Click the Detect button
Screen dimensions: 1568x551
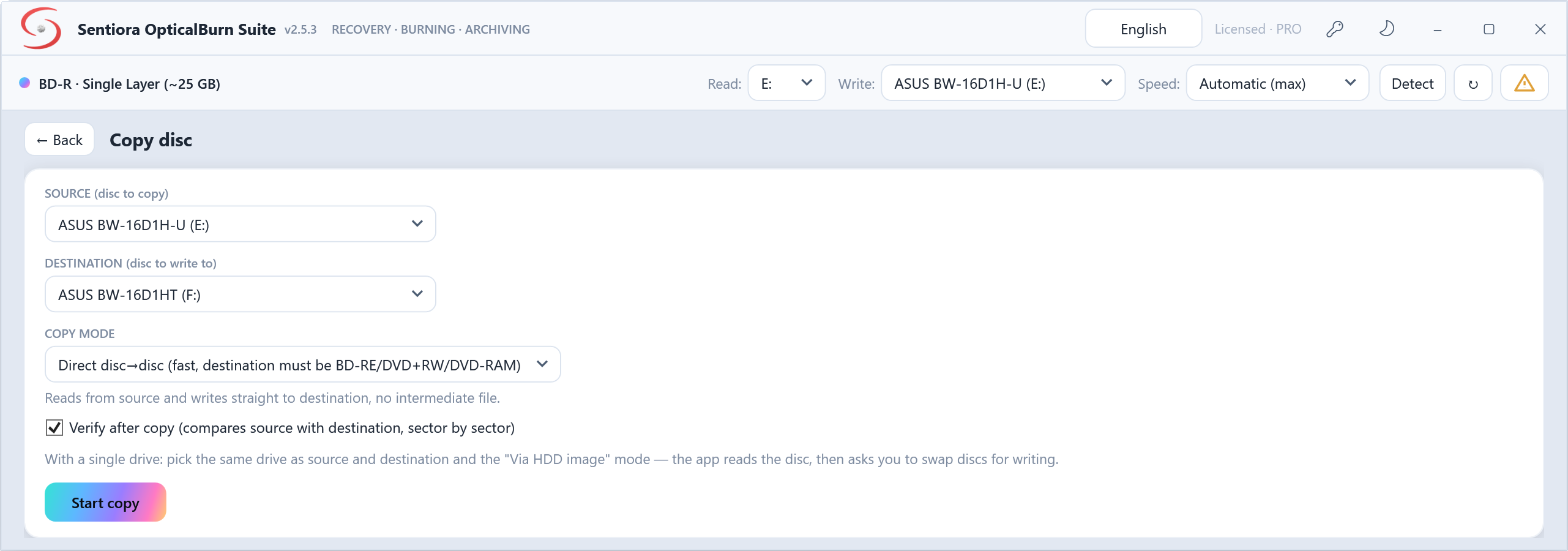(x=1413, y=83)
